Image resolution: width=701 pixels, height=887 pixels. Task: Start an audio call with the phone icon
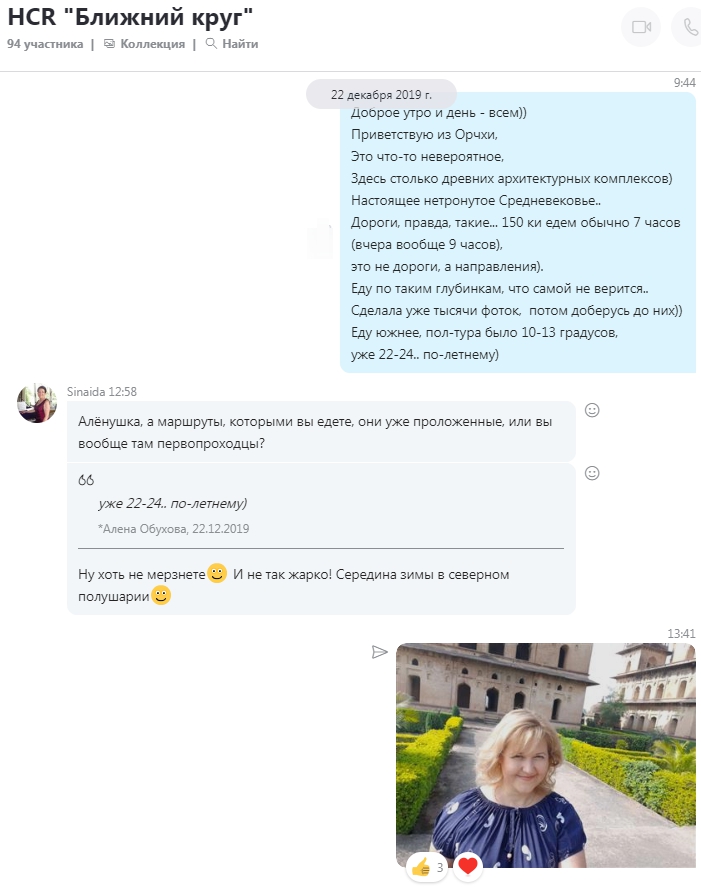(689, 27)
